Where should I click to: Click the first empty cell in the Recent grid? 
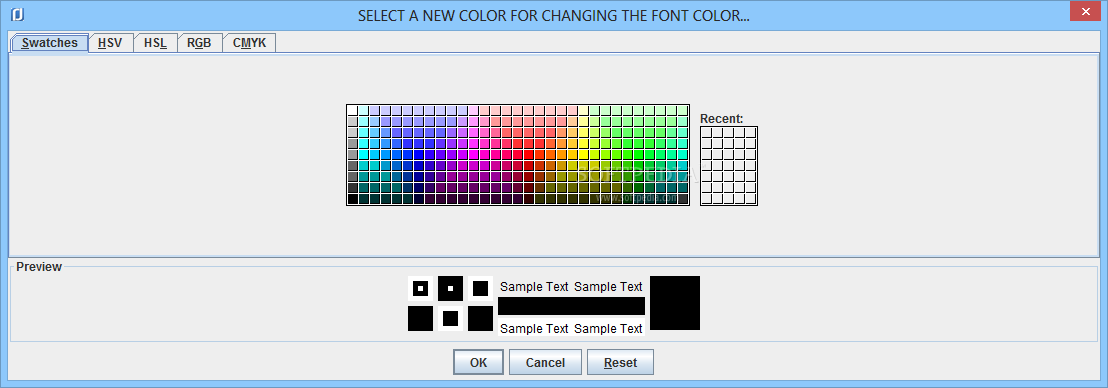tap(706, 132)
